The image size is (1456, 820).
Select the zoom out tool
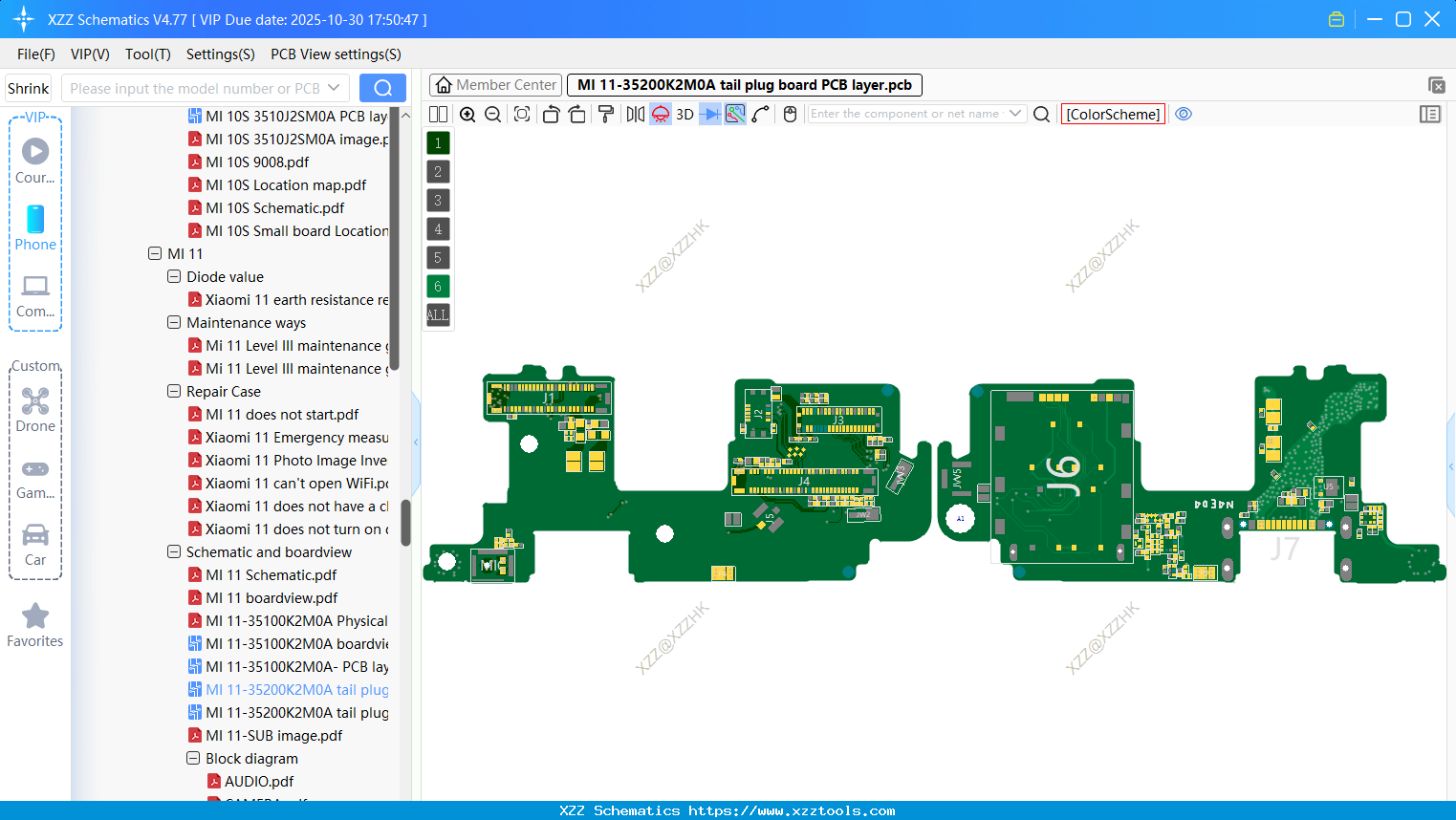pos(491,114)
